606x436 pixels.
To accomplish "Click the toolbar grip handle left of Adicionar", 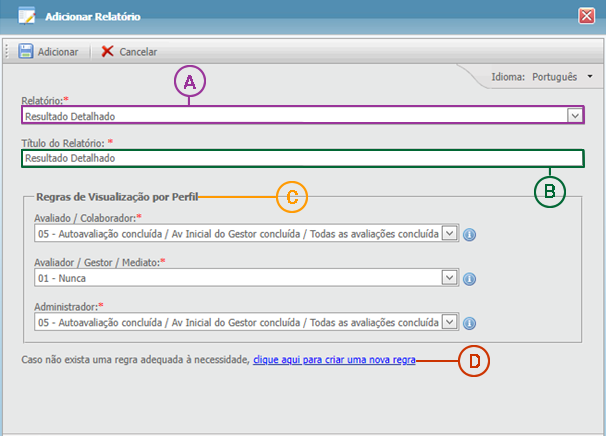I will (8, 51).
